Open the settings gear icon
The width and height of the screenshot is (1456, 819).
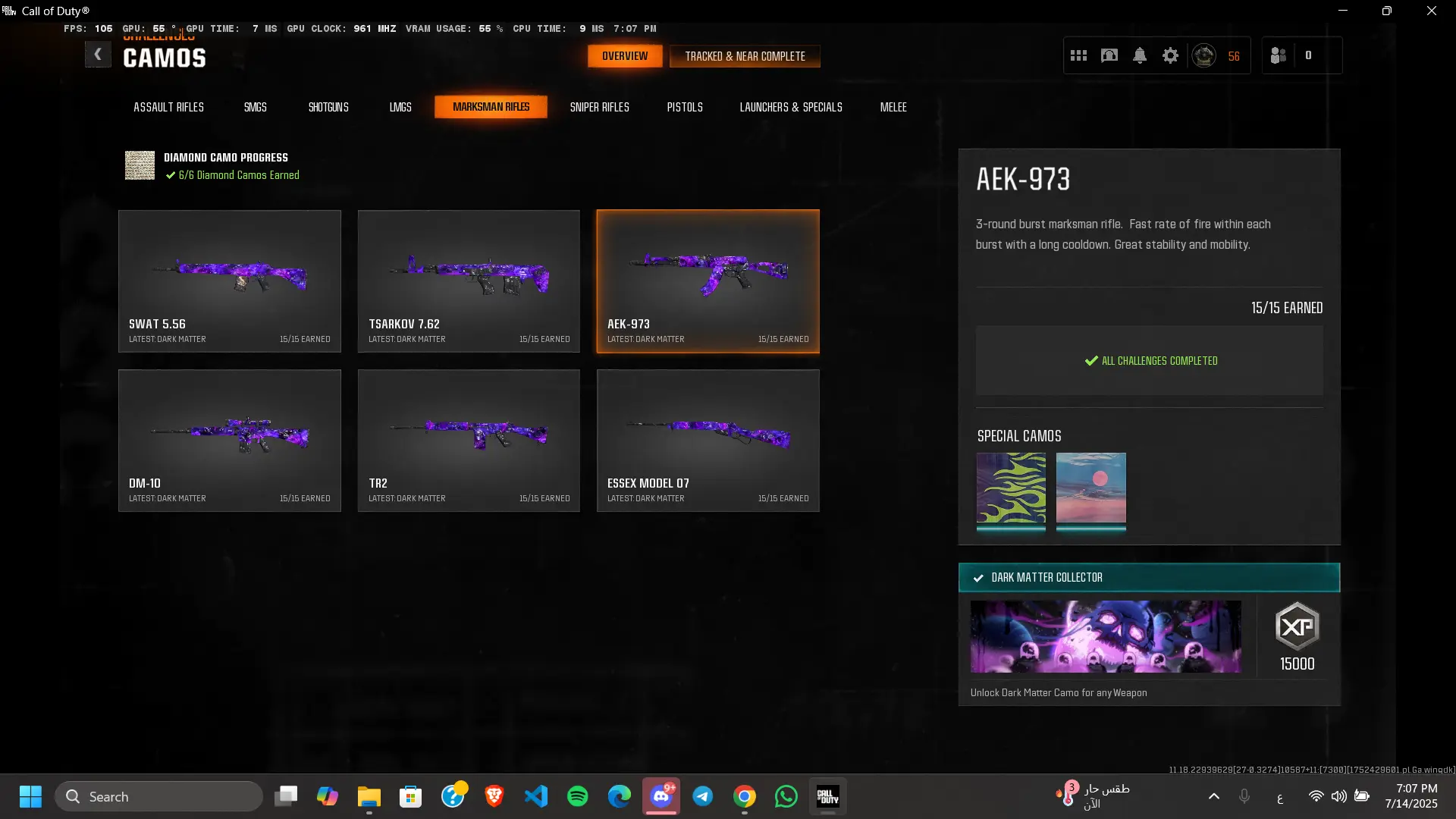click(1170, 55)
